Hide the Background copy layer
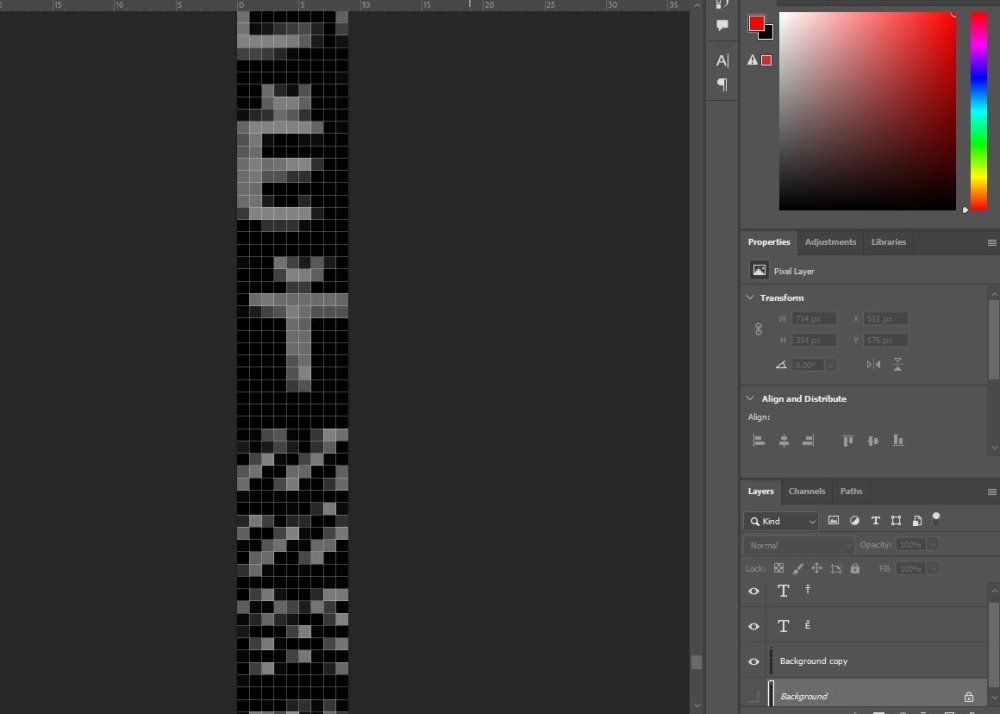This screenshot has width=1000, height=714. pyautogui.click(x=753, y=660)
